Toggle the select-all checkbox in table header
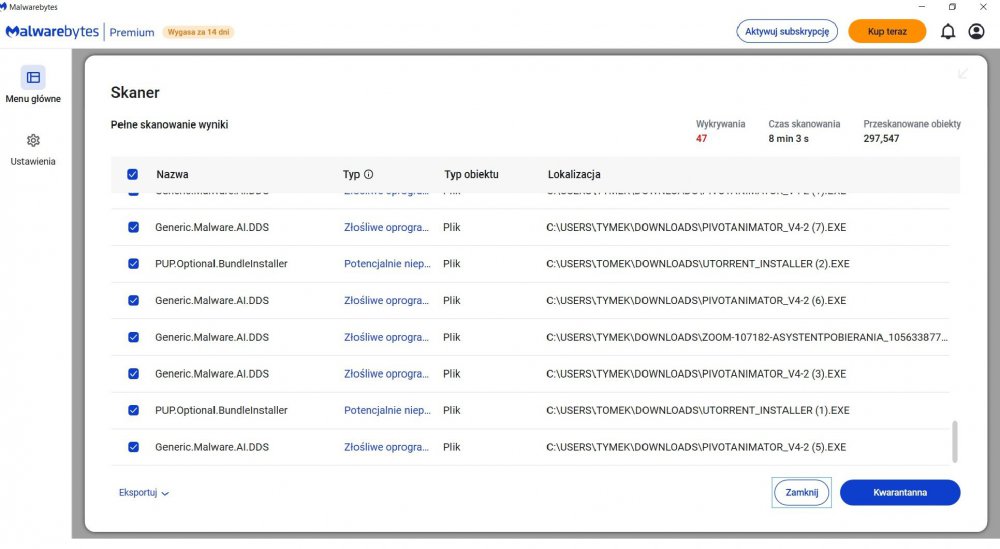 133,175
